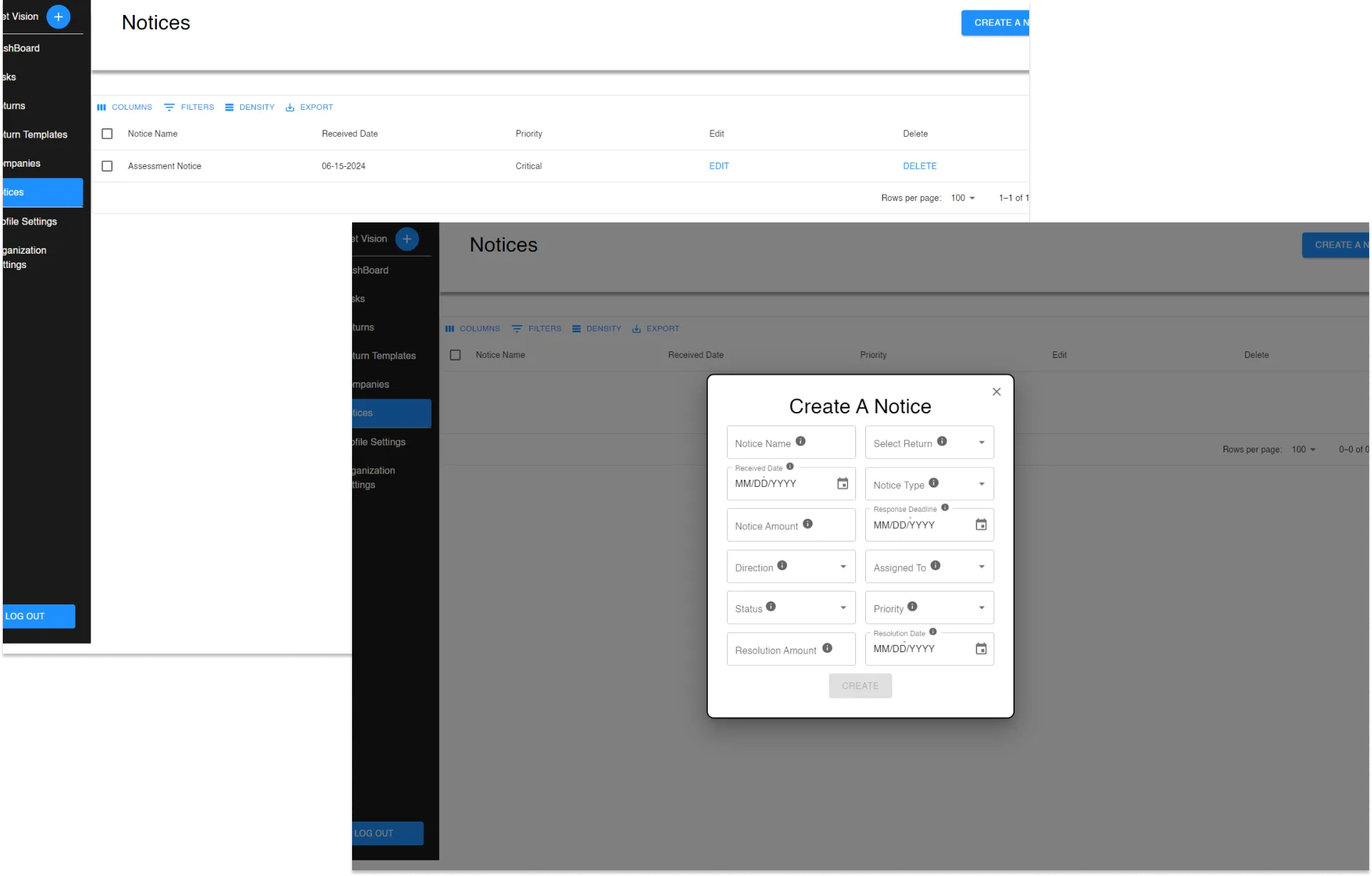The height and width of the screenshot is (876, 1372).
Task: Click the info icon beside Notice Amount
Action: click(808, 524)
